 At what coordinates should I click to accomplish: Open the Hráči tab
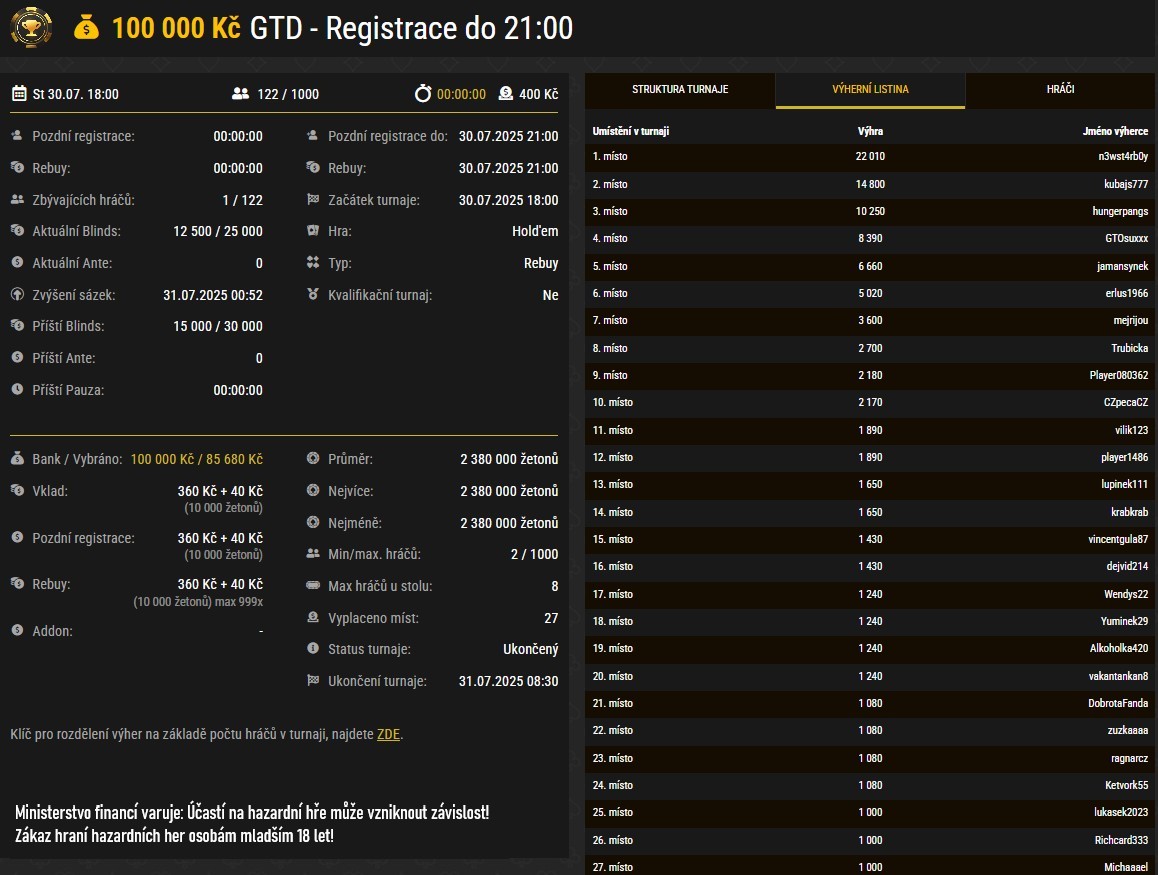pos(1060,90)
